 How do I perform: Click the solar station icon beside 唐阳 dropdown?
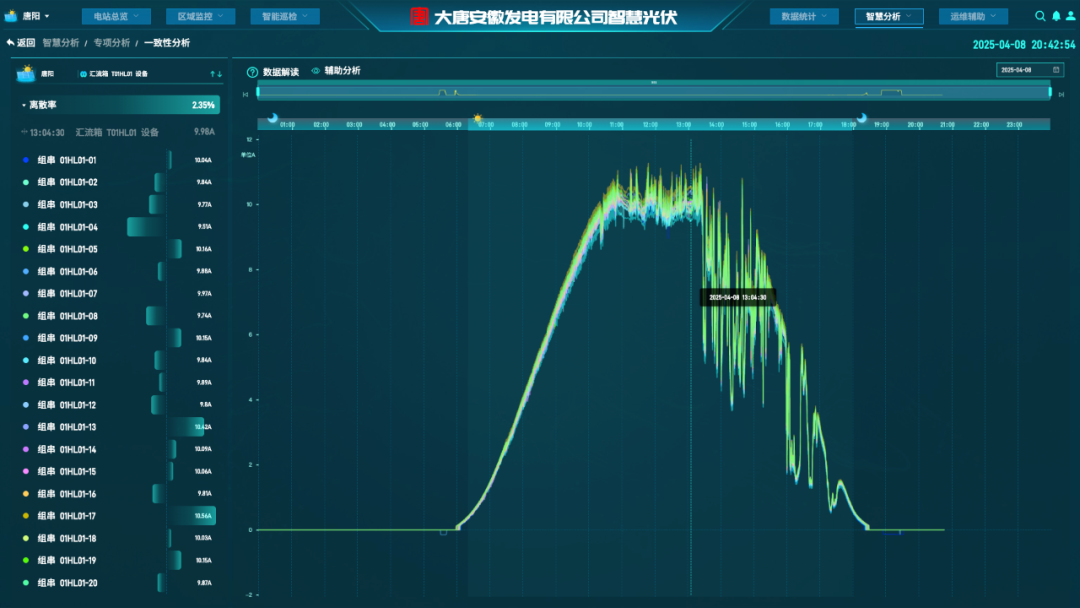click(x=10, y=15)
